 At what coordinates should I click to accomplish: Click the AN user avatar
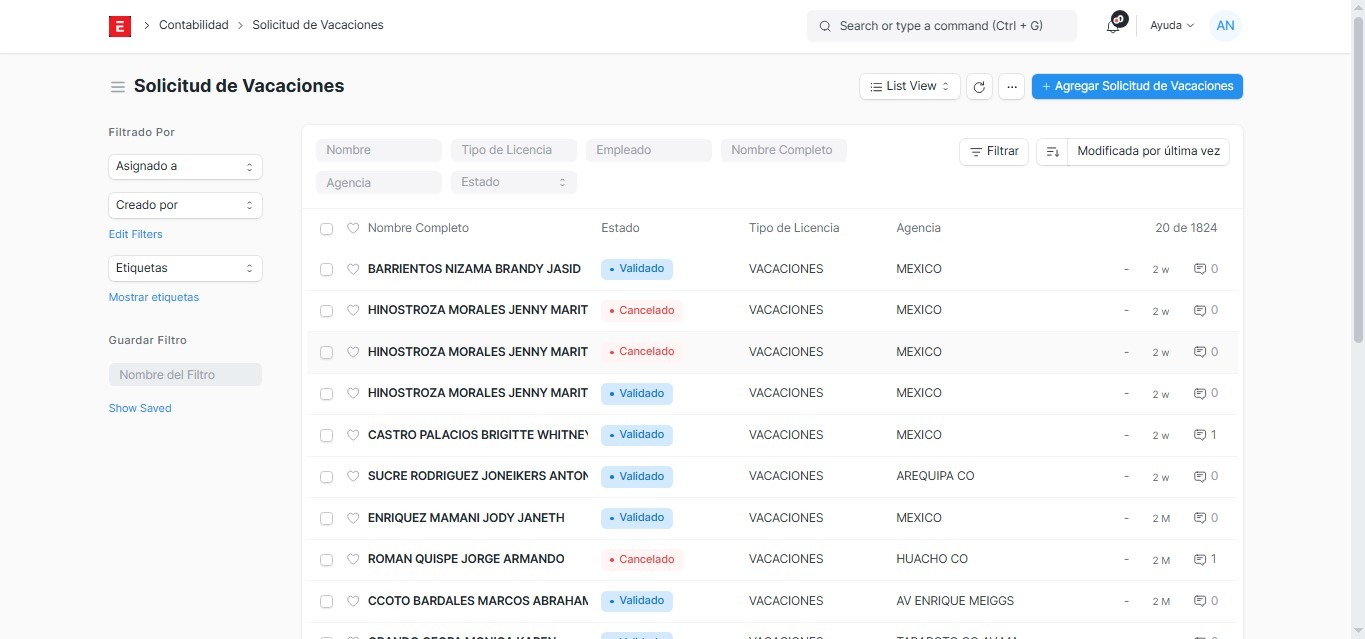point(1225,26)
